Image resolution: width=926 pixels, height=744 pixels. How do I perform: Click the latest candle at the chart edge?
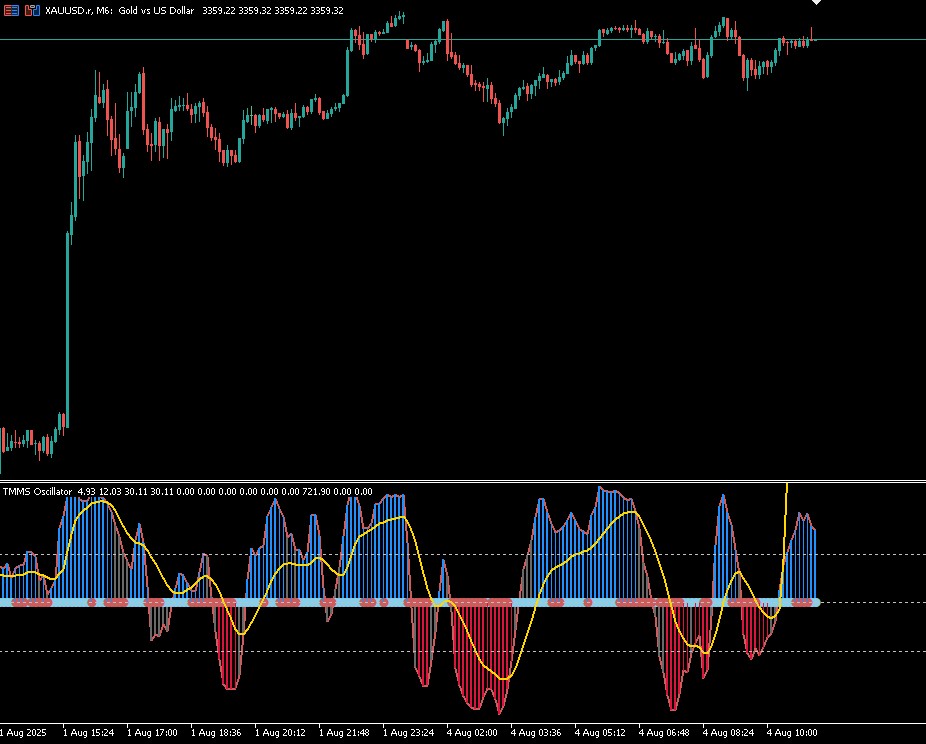point(814,40)
